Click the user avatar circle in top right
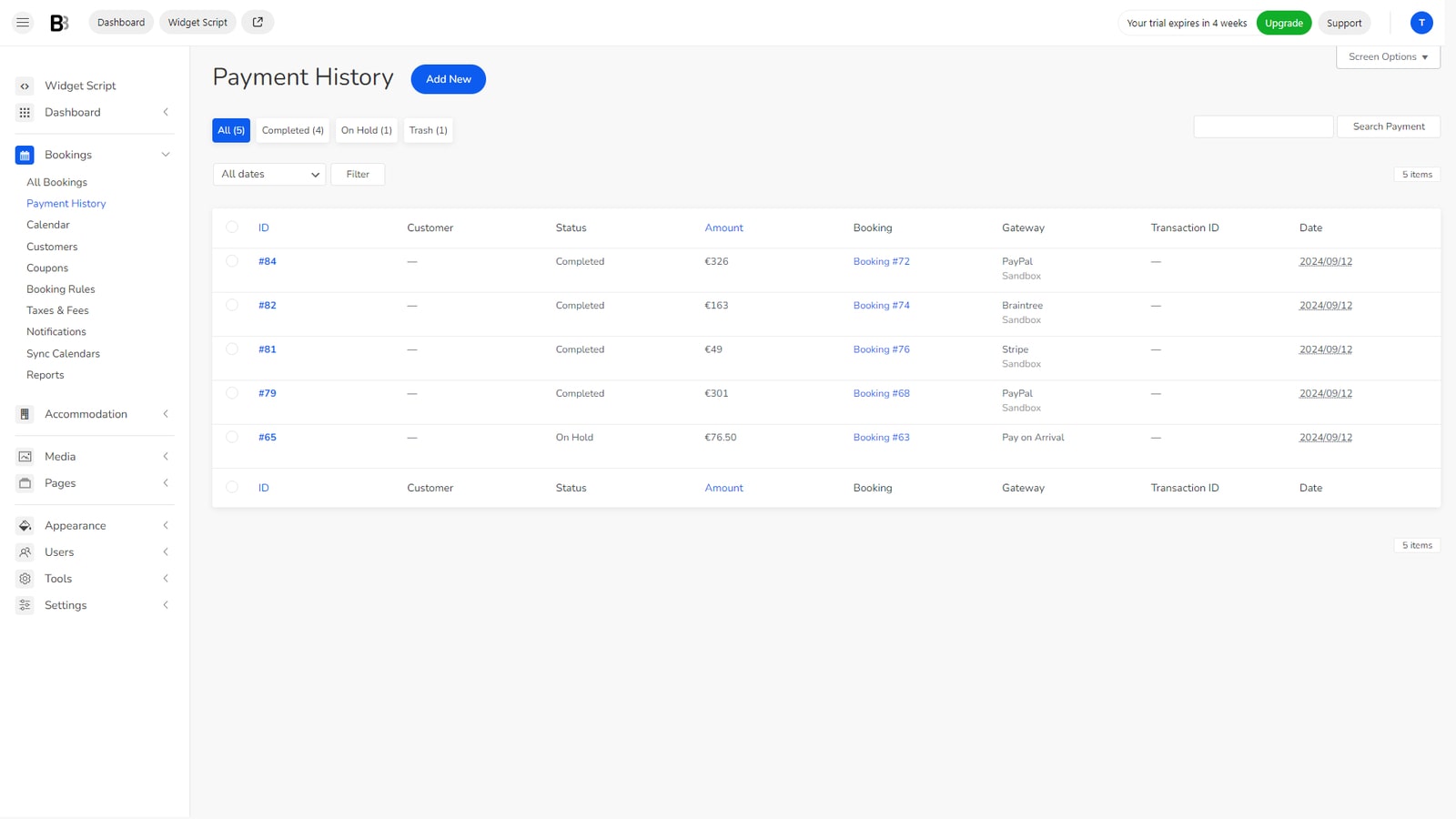Screen dimensions: 1456x819 point(1421,22)
